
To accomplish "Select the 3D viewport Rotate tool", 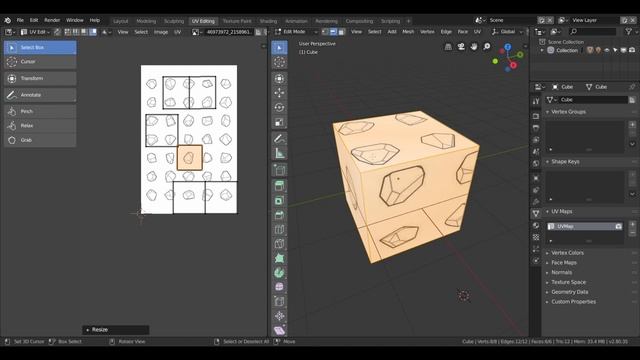I will tap(279, 107).
